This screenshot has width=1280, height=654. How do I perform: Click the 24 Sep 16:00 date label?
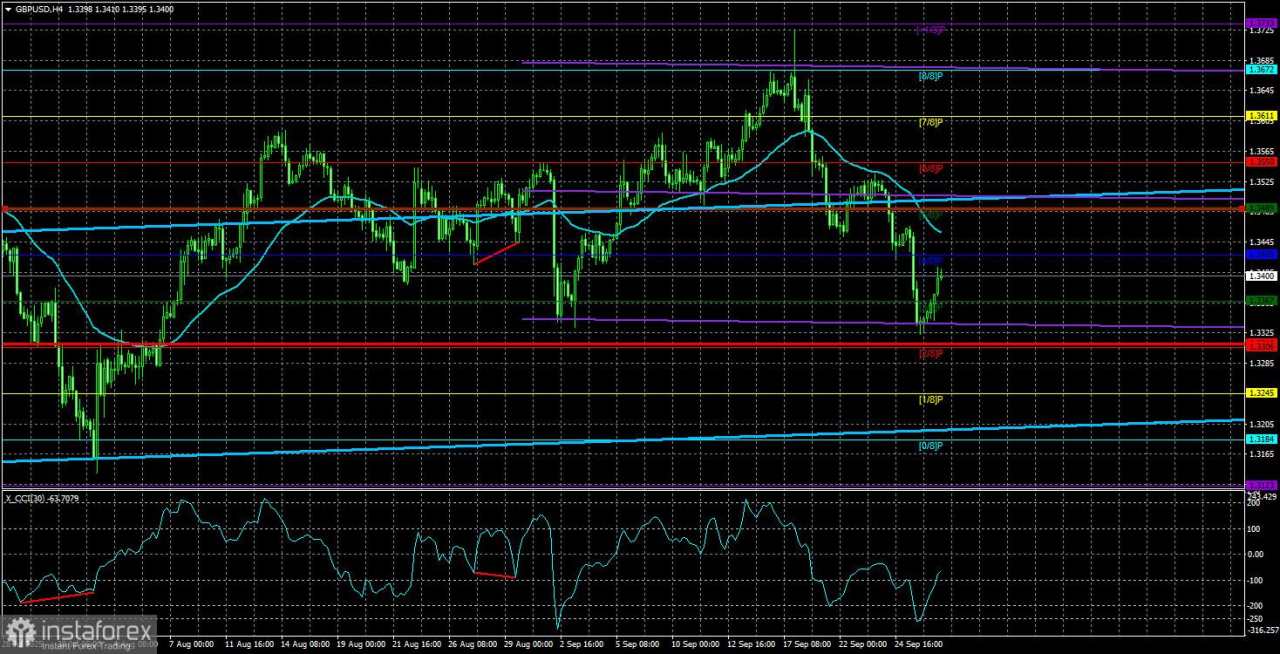[x=917, y=646]
